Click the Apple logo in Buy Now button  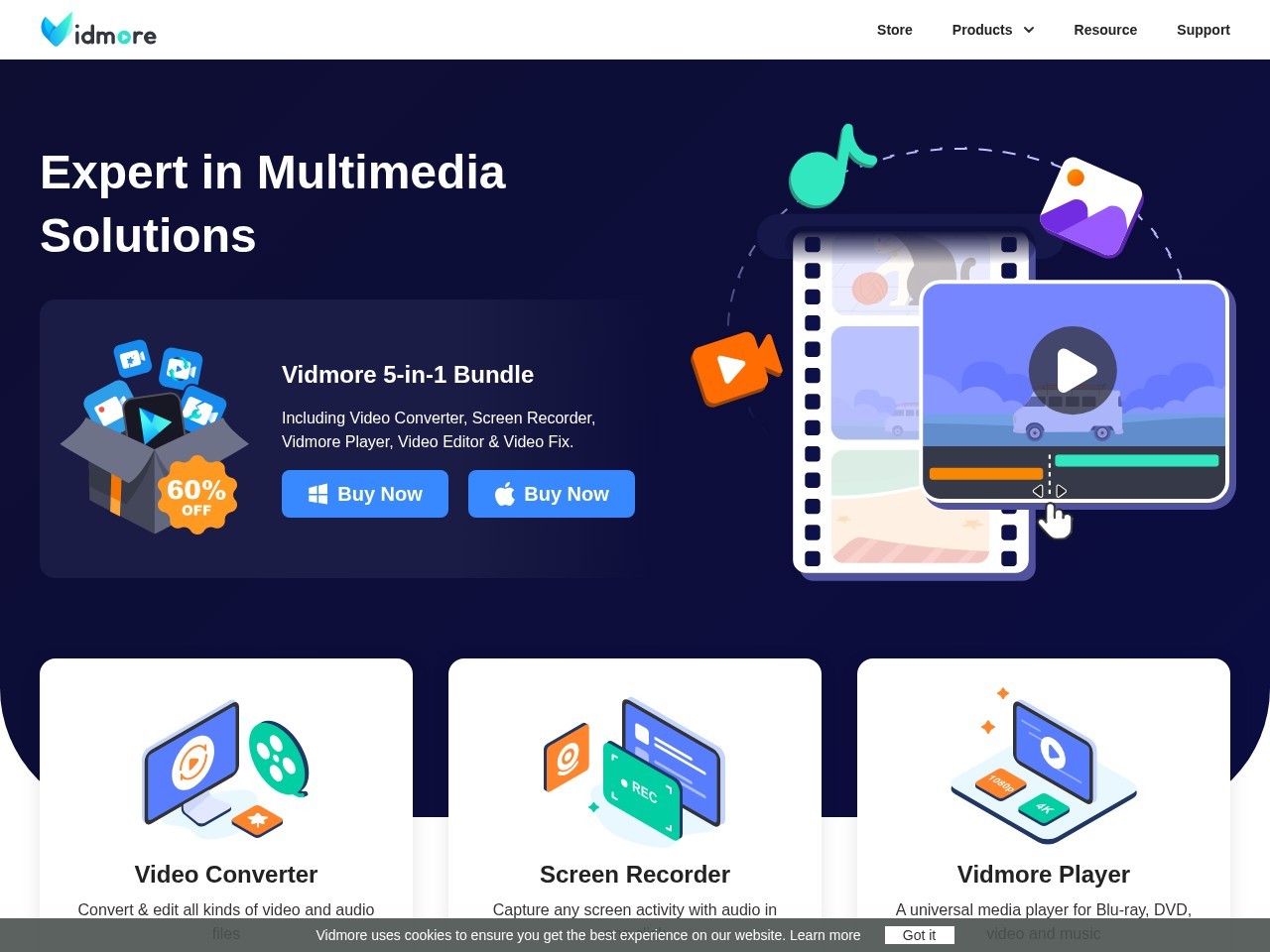[x=505, y=494]
